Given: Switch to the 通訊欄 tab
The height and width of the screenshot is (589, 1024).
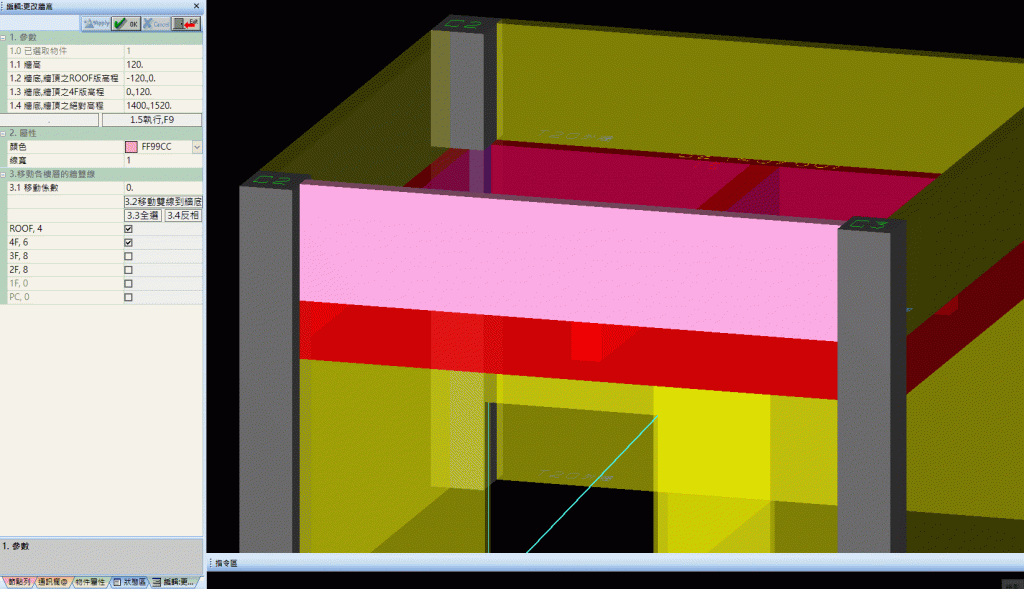Looking at the screenshot, I should point(52,582).
